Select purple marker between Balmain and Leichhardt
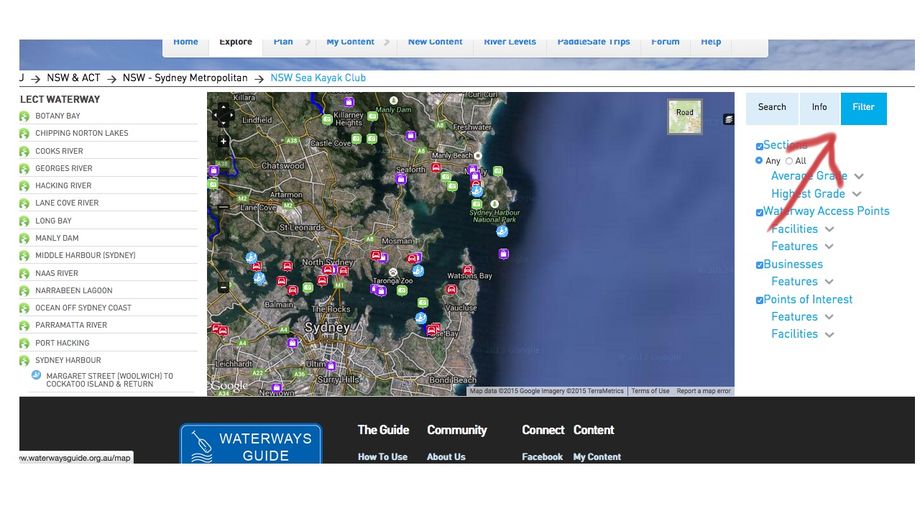 click(292, 343)
